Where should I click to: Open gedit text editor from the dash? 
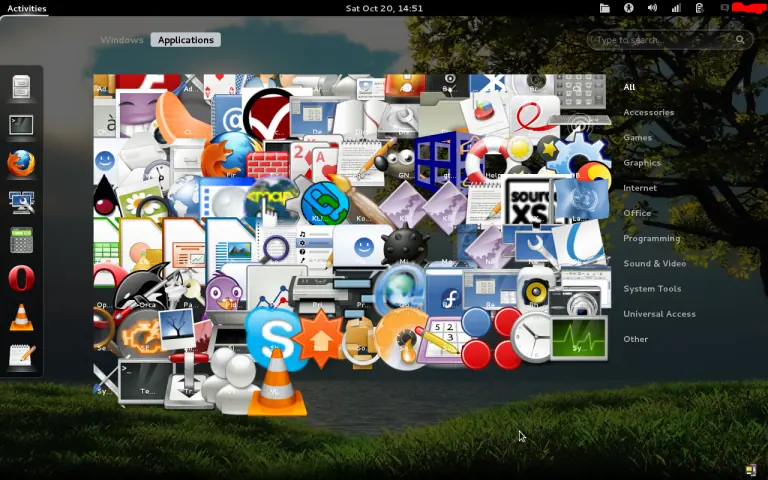point(22,355)
